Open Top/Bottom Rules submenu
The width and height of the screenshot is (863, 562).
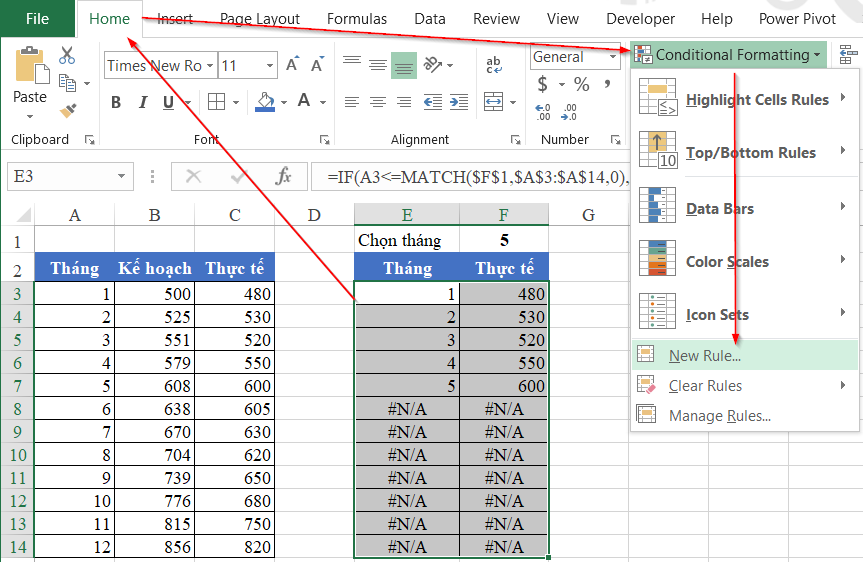pos(744,152)
